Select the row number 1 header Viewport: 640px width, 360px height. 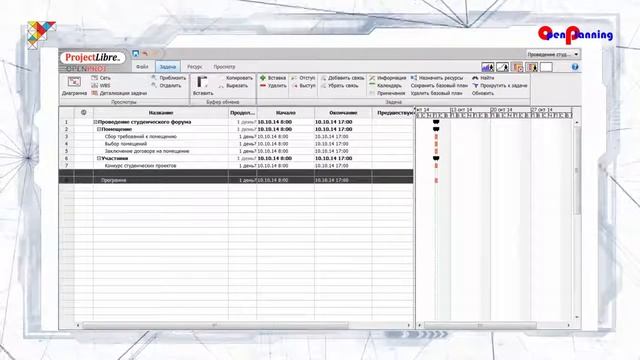coord(67,122)
